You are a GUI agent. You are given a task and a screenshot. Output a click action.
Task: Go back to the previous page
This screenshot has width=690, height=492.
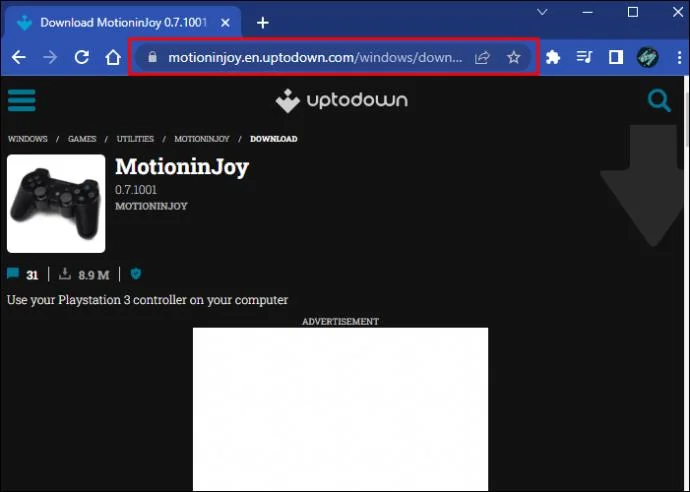[19, 57]
